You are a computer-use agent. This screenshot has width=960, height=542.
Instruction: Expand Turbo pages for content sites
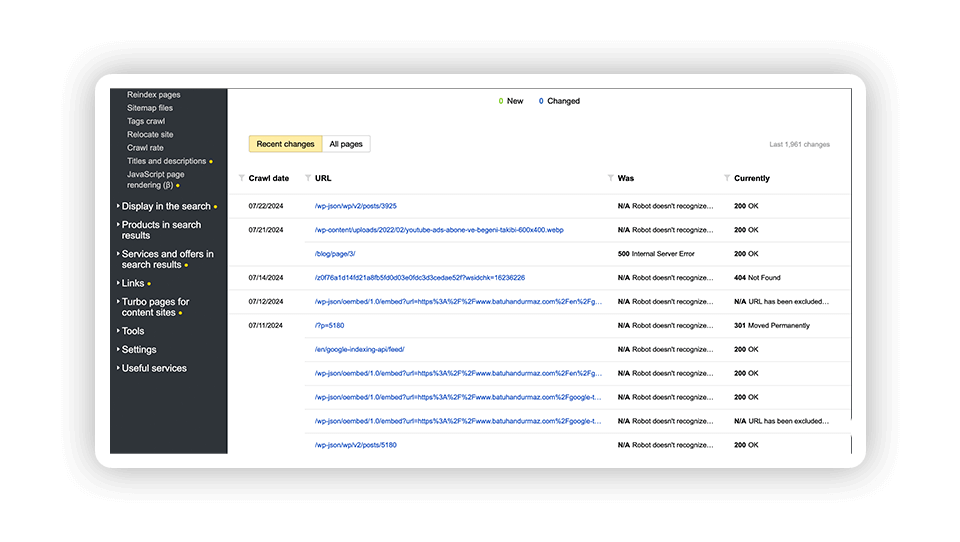pyautogui.click(x=154, y=307)
